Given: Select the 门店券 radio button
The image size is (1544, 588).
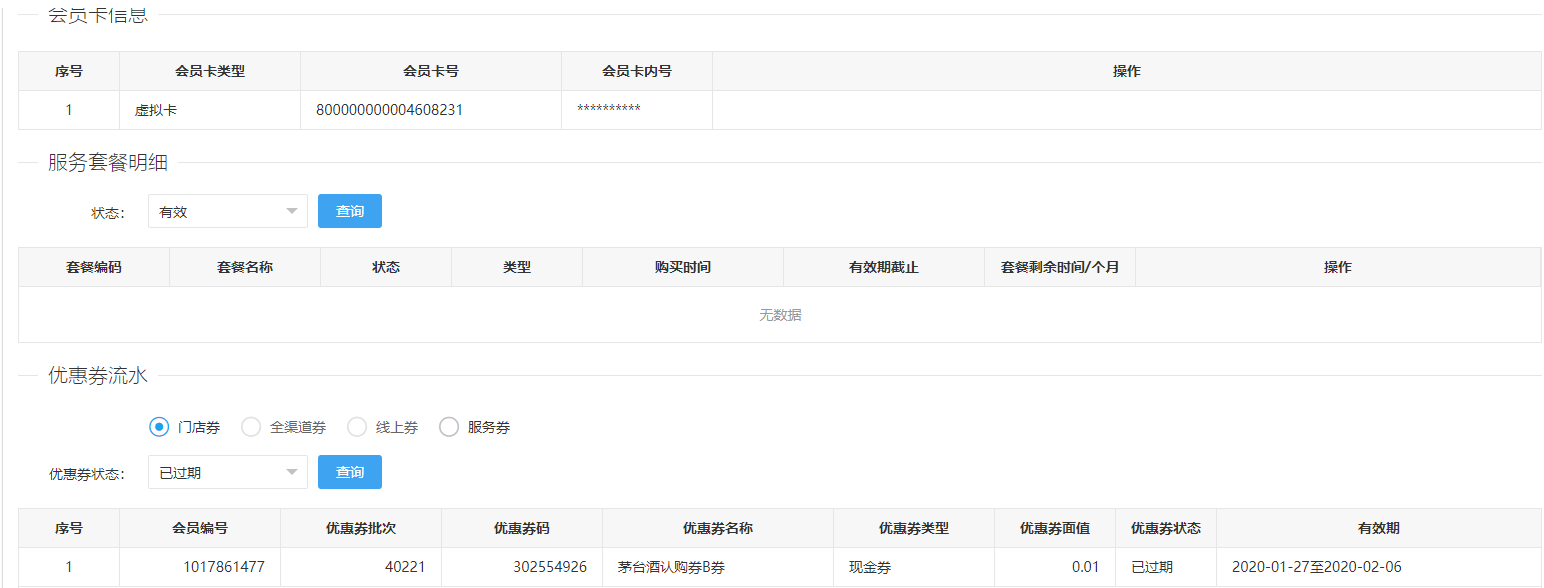Looking at the screenshot, I should [159, 427].
